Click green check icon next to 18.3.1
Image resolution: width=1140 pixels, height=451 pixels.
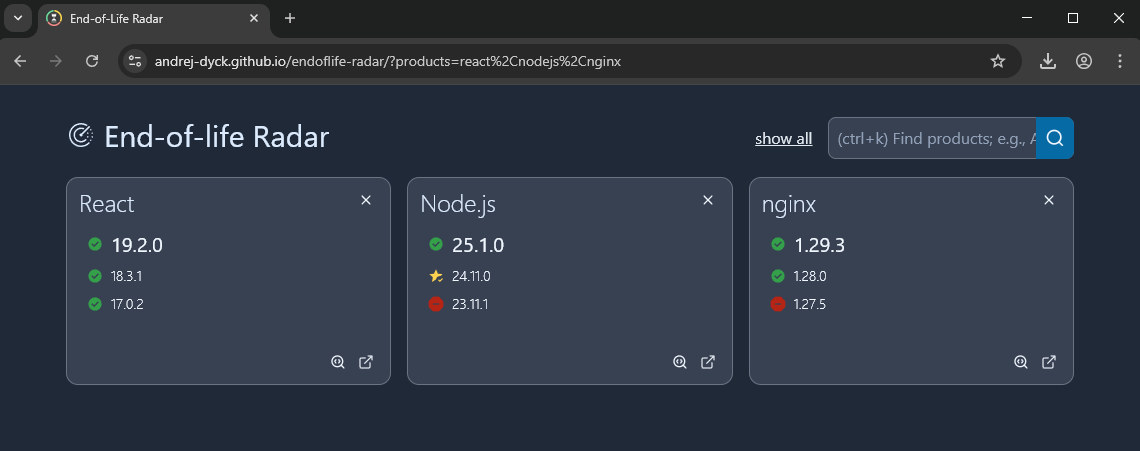pos(95,276)
